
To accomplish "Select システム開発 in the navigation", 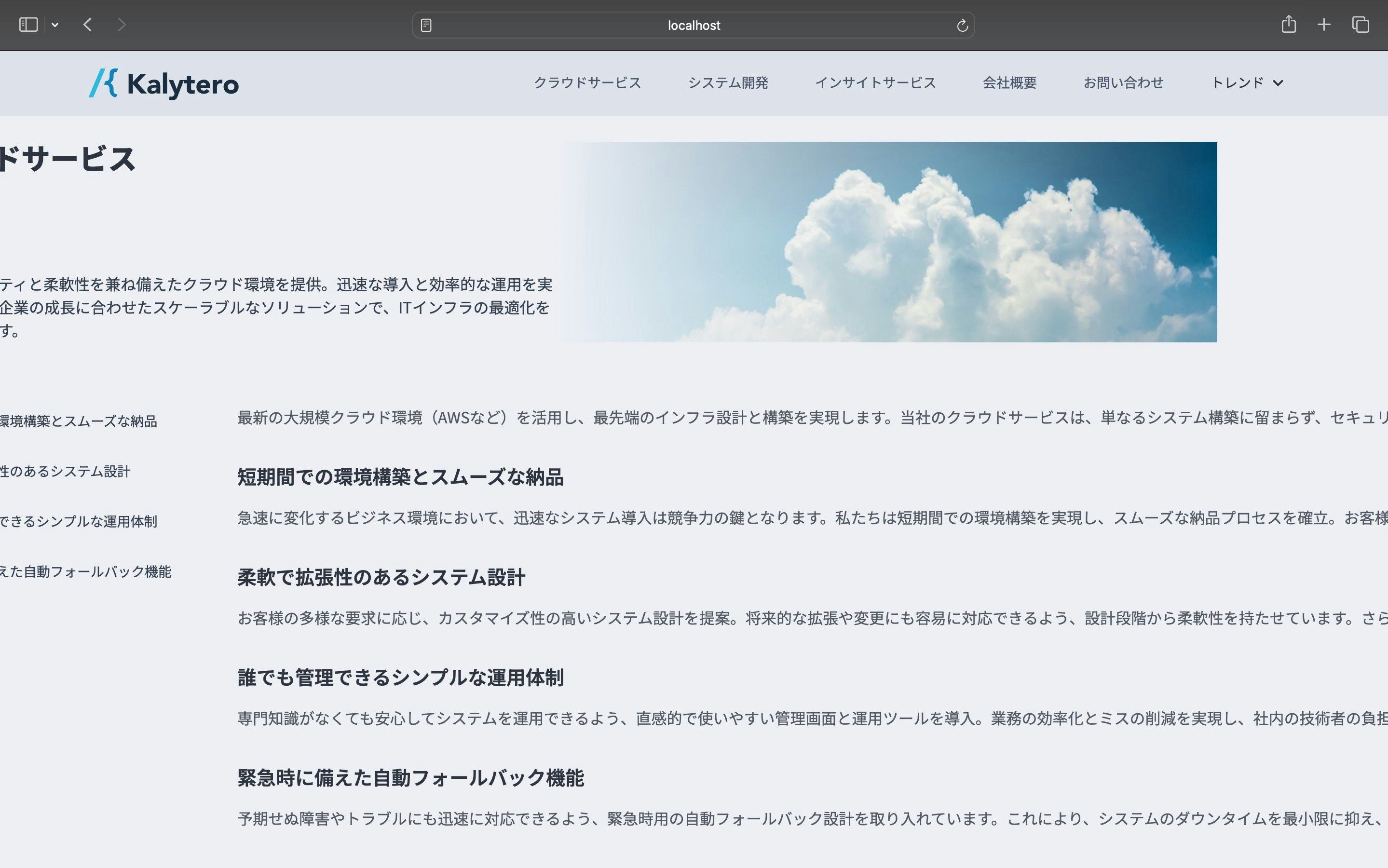I will (x=728, y=82).
